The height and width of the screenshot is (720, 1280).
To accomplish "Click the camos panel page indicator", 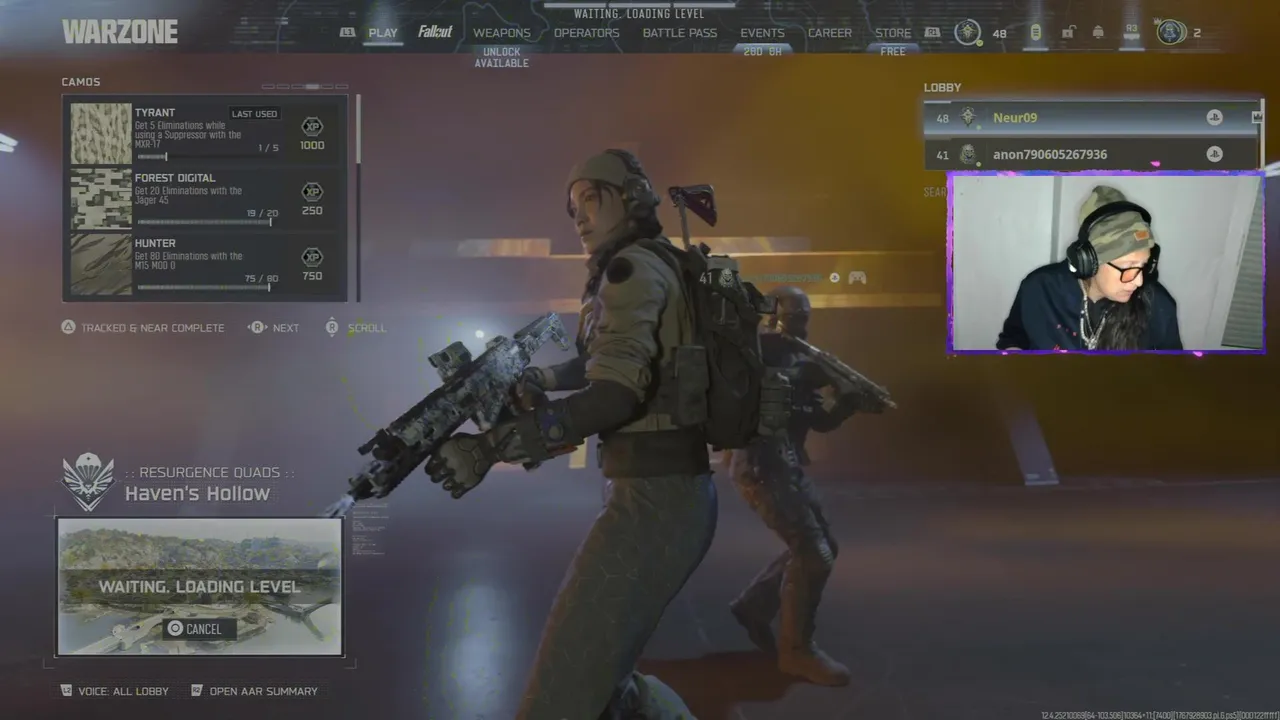I will tap(305, 87).
